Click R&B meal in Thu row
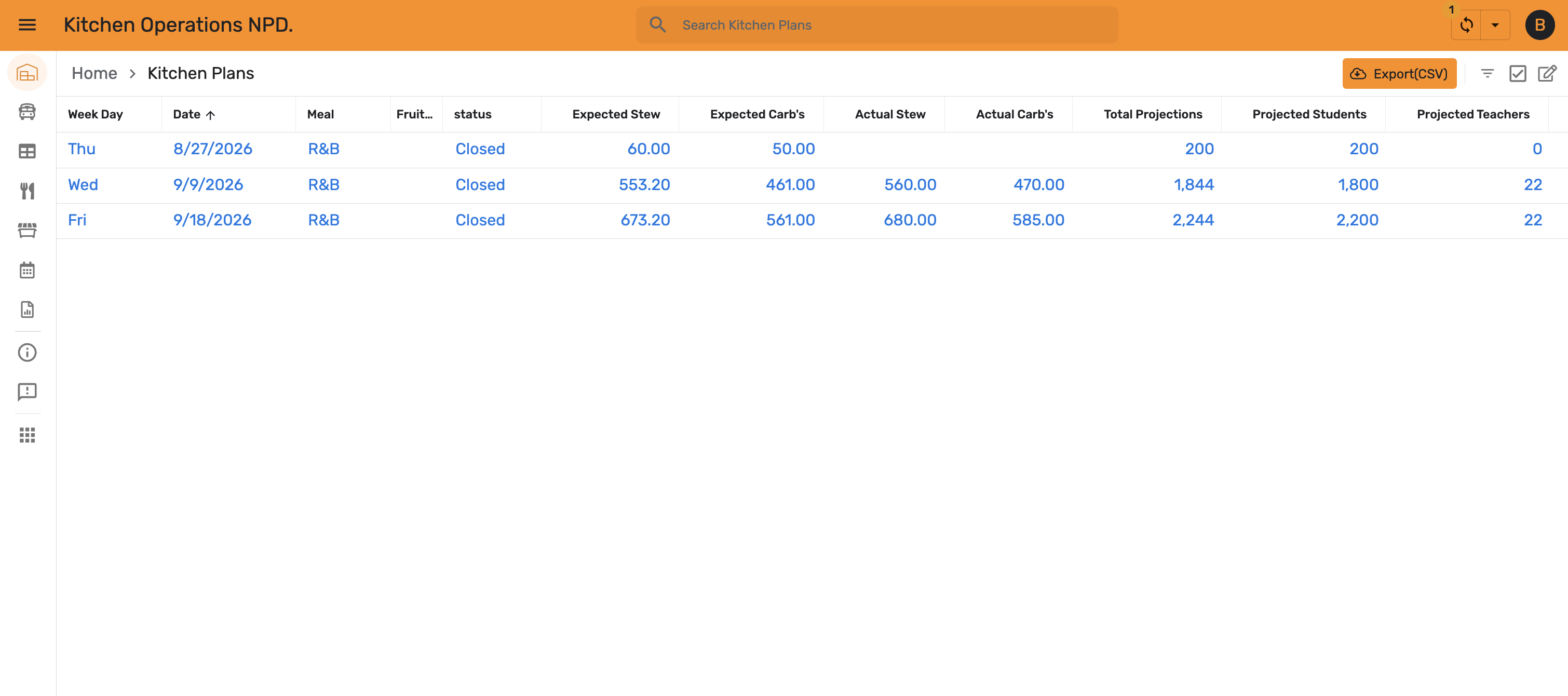The image size is (1568, 696). [x=324, y=149]
